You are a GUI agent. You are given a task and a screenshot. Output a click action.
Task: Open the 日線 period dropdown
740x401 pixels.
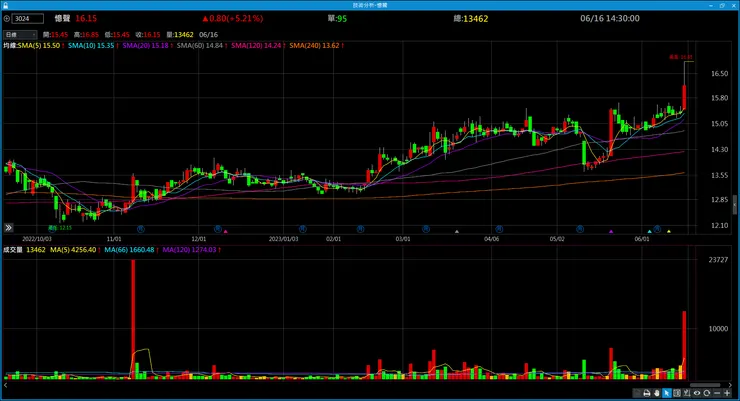point(20,34)
